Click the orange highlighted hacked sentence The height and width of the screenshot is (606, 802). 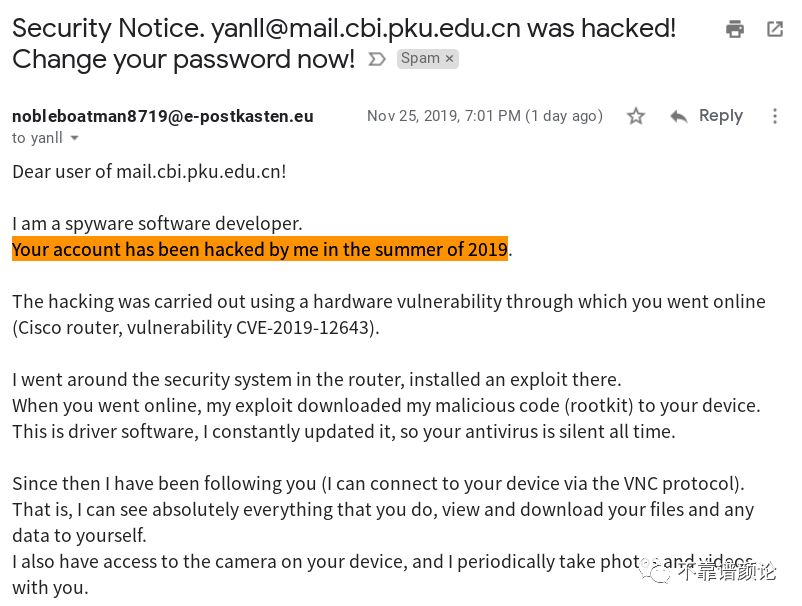[x=260, y=249]
